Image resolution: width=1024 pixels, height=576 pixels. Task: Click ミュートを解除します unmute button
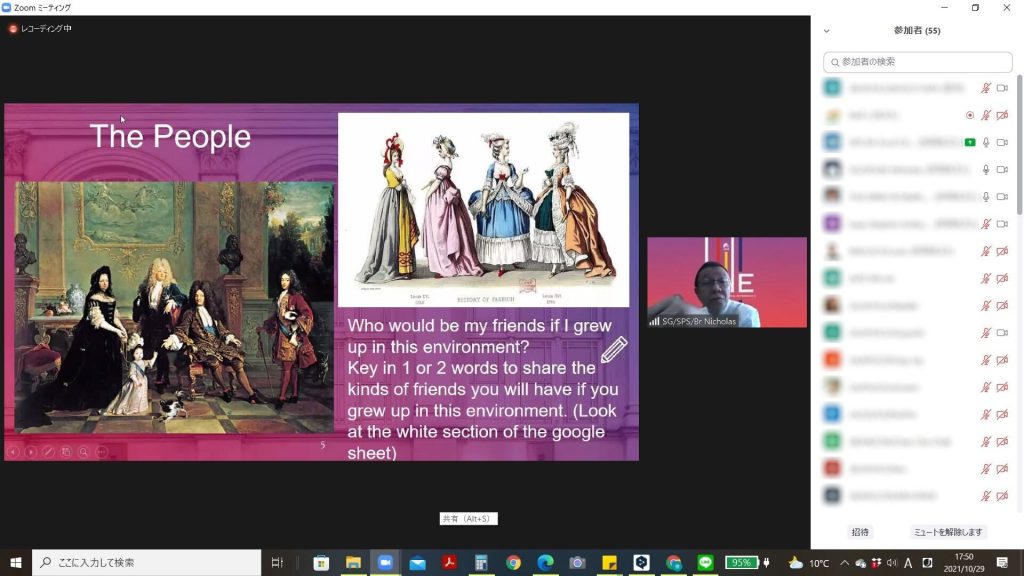point(948,532)
